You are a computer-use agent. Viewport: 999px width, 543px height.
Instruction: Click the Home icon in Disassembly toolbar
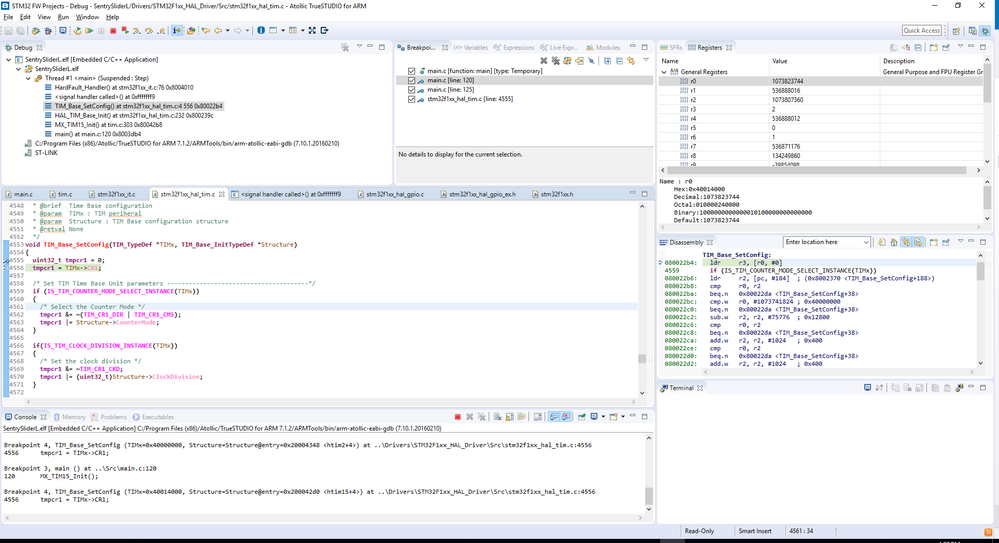click(894, 242)
